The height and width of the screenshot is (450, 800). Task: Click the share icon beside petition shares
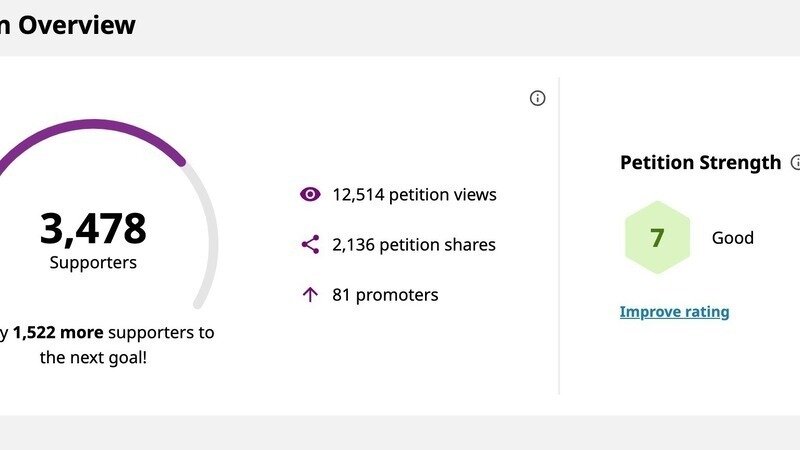pyautogui.click(x=310, y=244)
